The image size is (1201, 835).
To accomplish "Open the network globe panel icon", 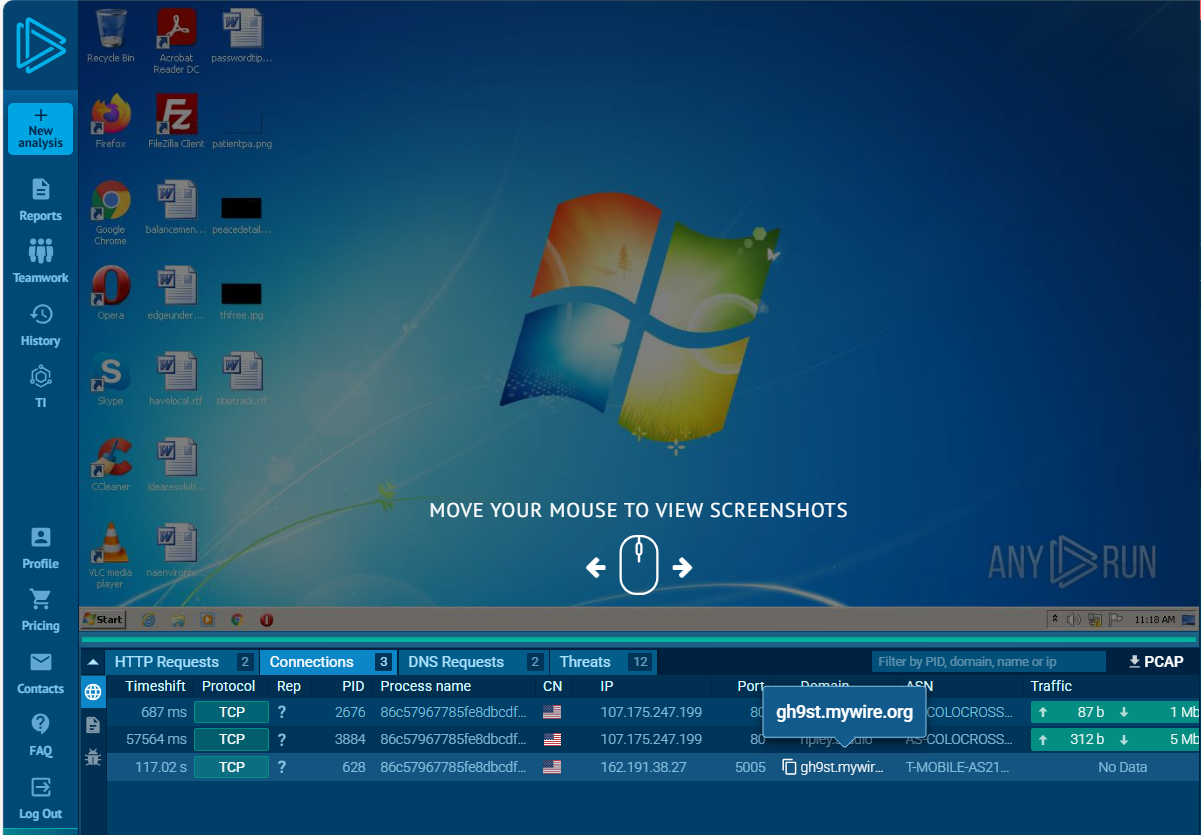I will tap(93, 692).
